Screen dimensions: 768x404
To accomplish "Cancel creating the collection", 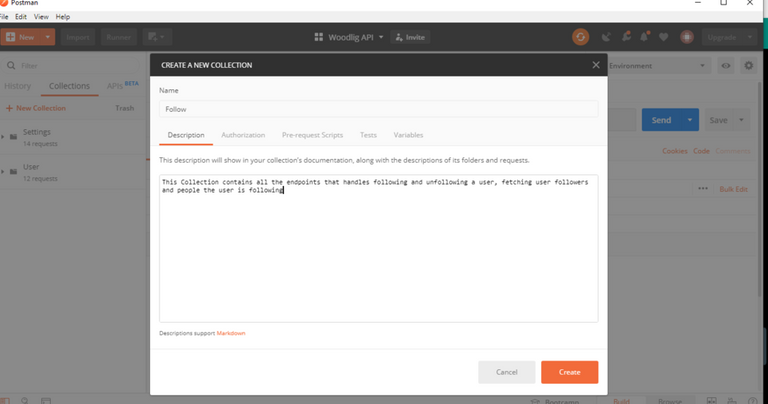I will pyautogui.click(x=506, y=372).
